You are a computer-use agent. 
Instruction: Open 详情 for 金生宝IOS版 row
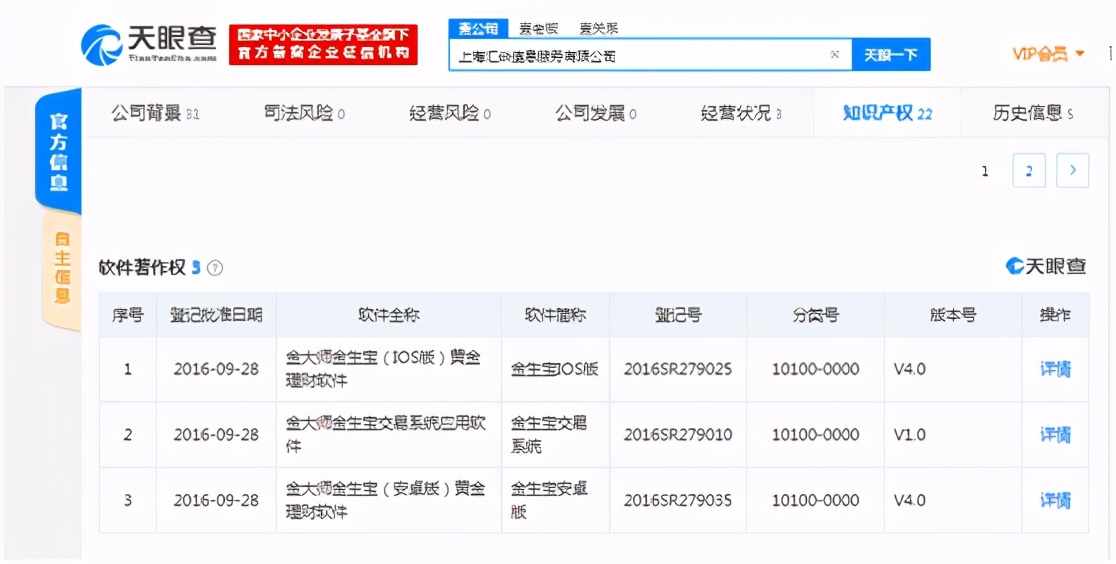click(x=1055, y=369)
